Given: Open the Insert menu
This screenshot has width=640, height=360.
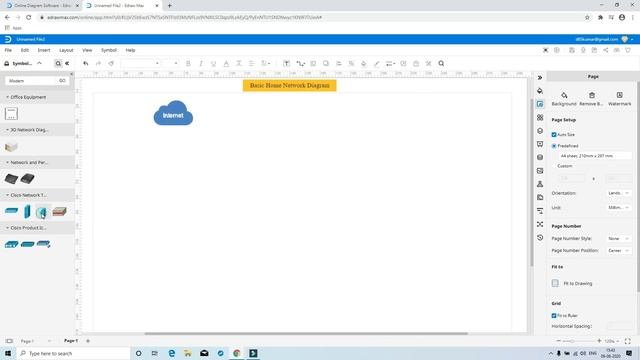Looking at the screenshot, I should click(44, 50).
